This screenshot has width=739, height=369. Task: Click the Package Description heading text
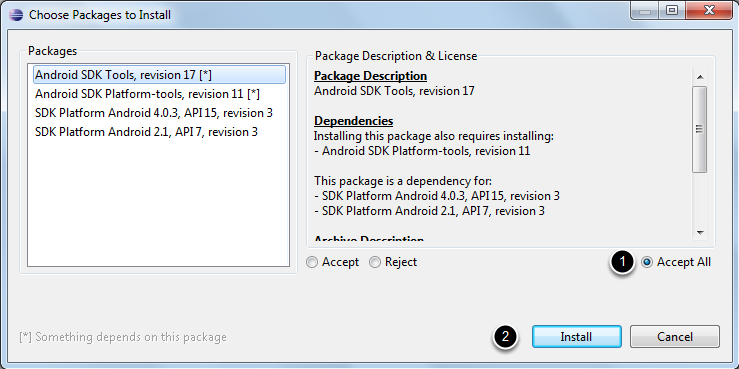coord(370,76)
